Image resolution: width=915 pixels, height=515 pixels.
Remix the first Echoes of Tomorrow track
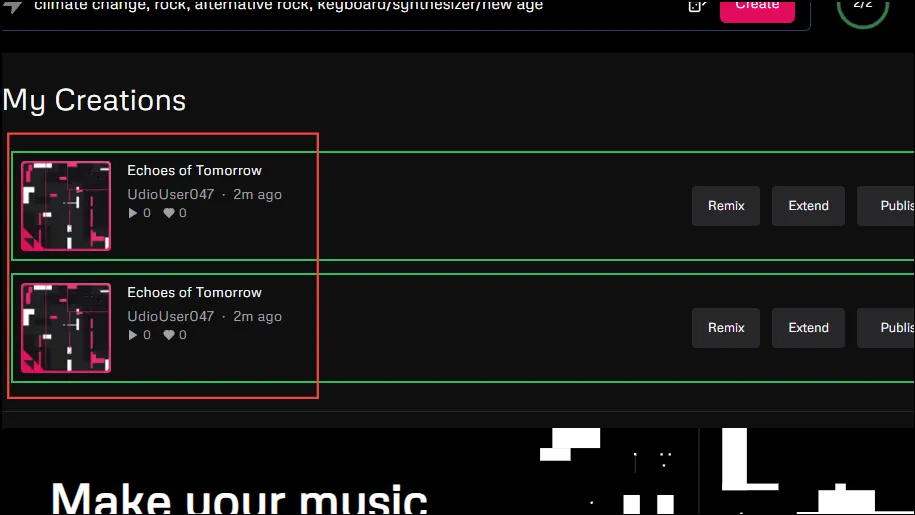pos(726,206)
